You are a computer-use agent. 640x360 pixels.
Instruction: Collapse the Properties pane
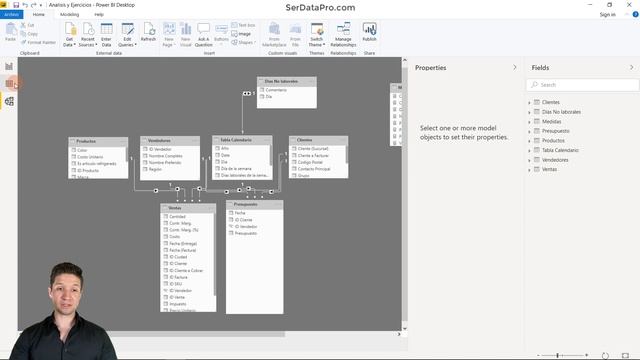[515, 67]
